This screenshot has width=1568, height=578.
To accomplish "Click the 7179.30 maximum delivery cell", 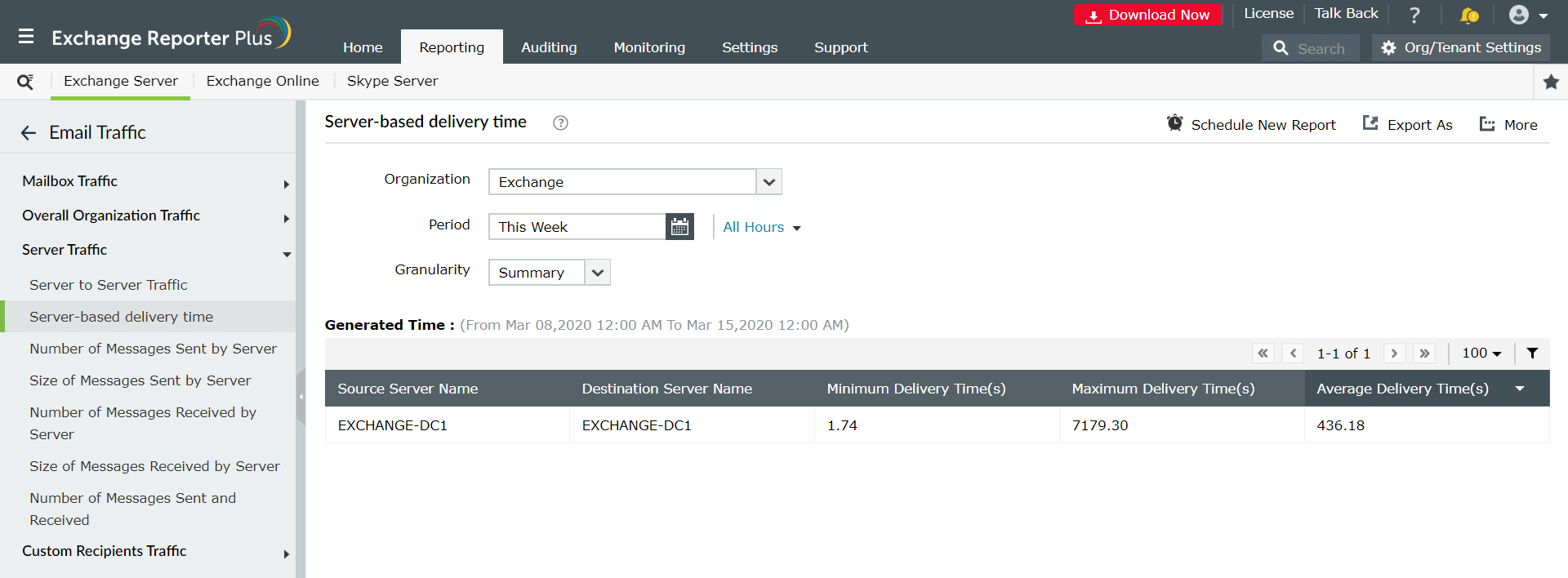I will [1182, 425].
